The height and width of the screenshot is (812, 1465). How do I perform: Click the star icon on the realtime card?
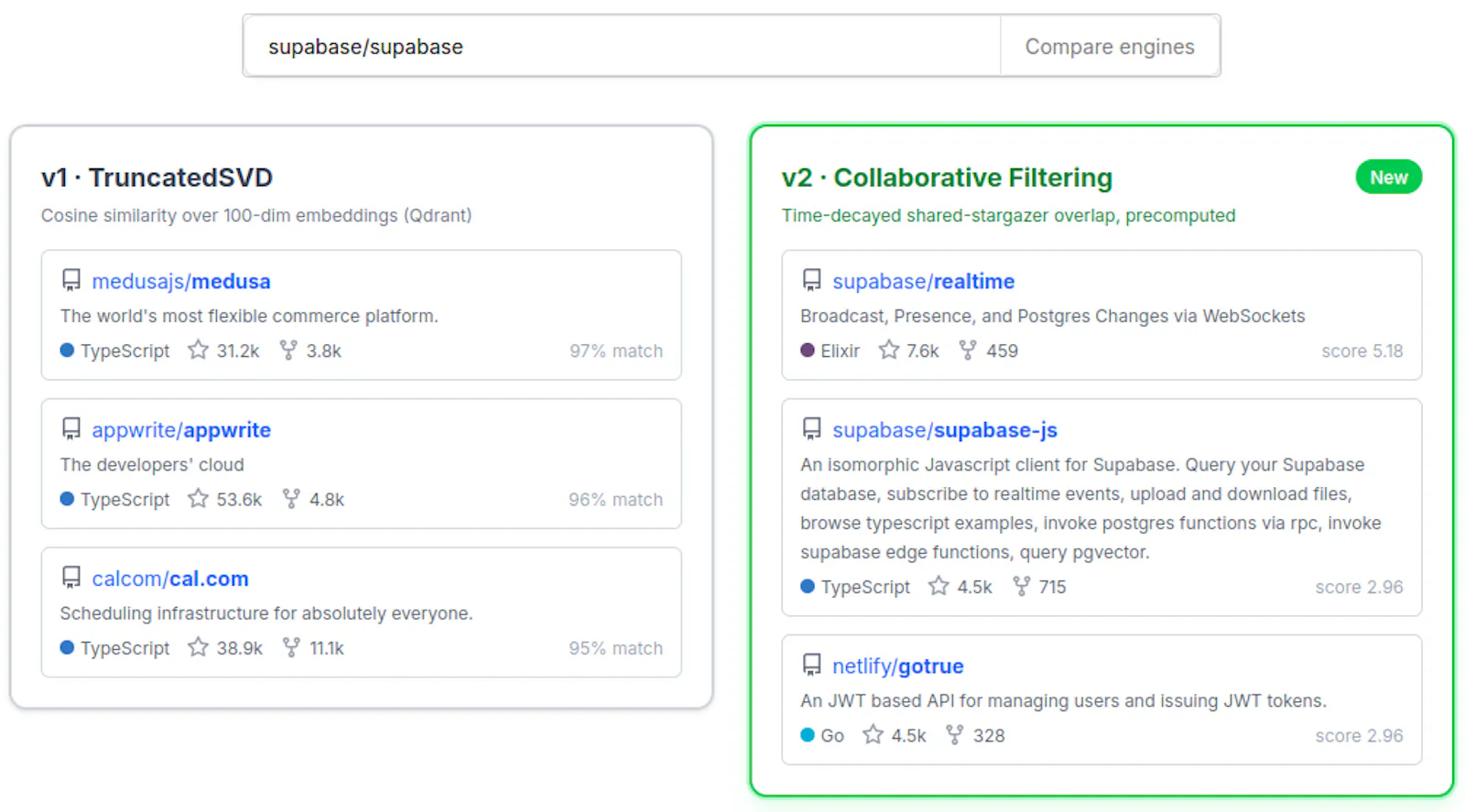tap(888, 350)
